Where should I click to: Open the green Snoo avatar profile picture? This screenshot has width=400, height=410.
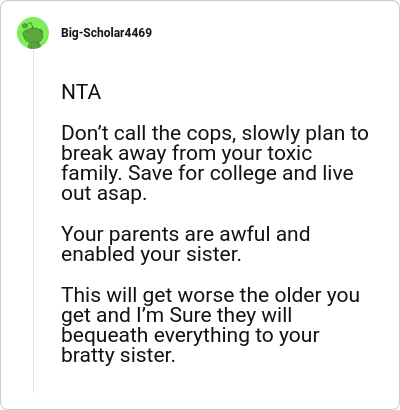tap(33, 33)
